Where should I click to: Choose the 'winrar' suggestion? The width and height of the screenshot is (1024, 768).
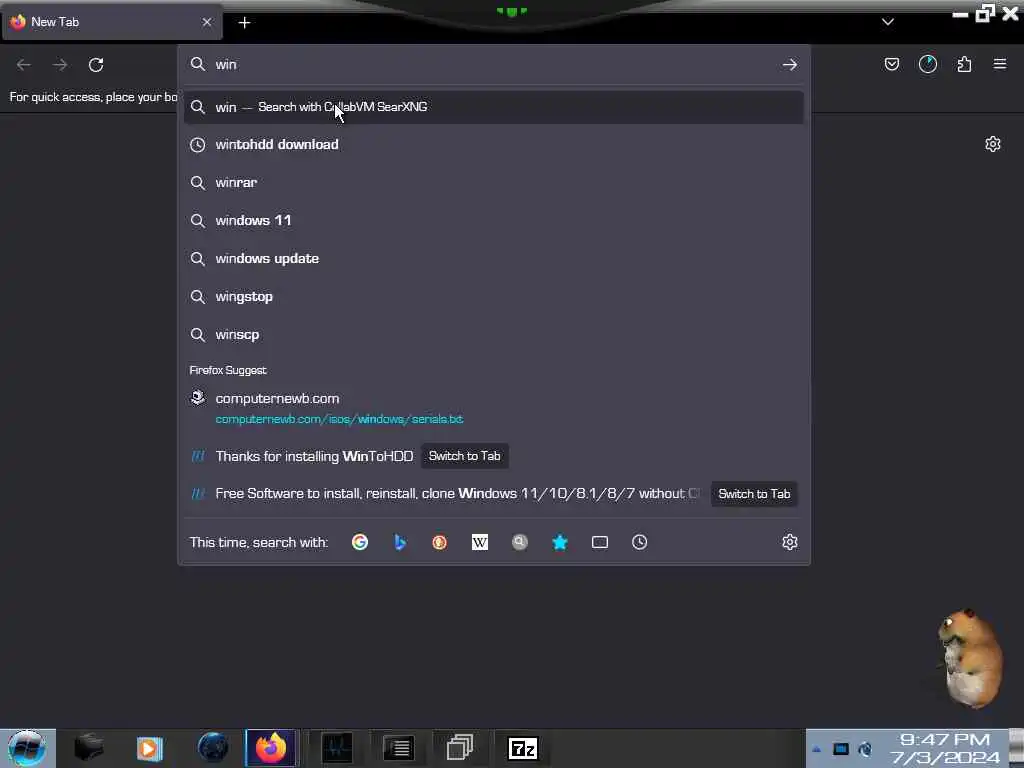(494, 183)
